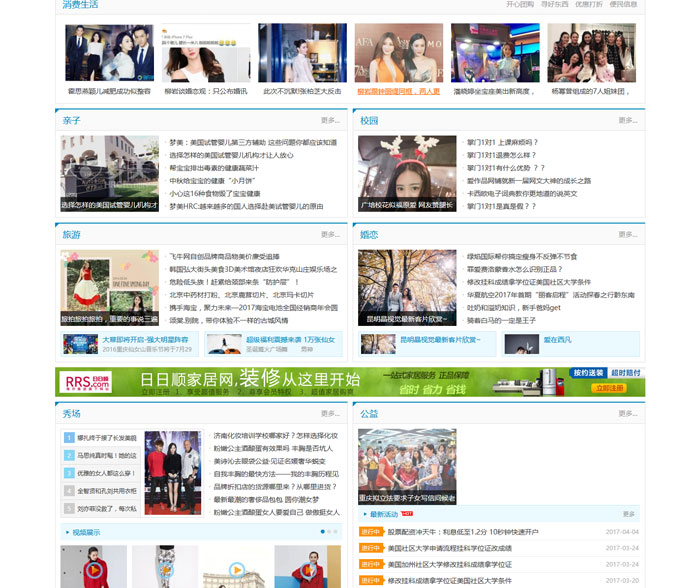This screenshot has height=588, width=700.
Task: Click the RRS.com logo in the banner
Action: coord(88,381)
